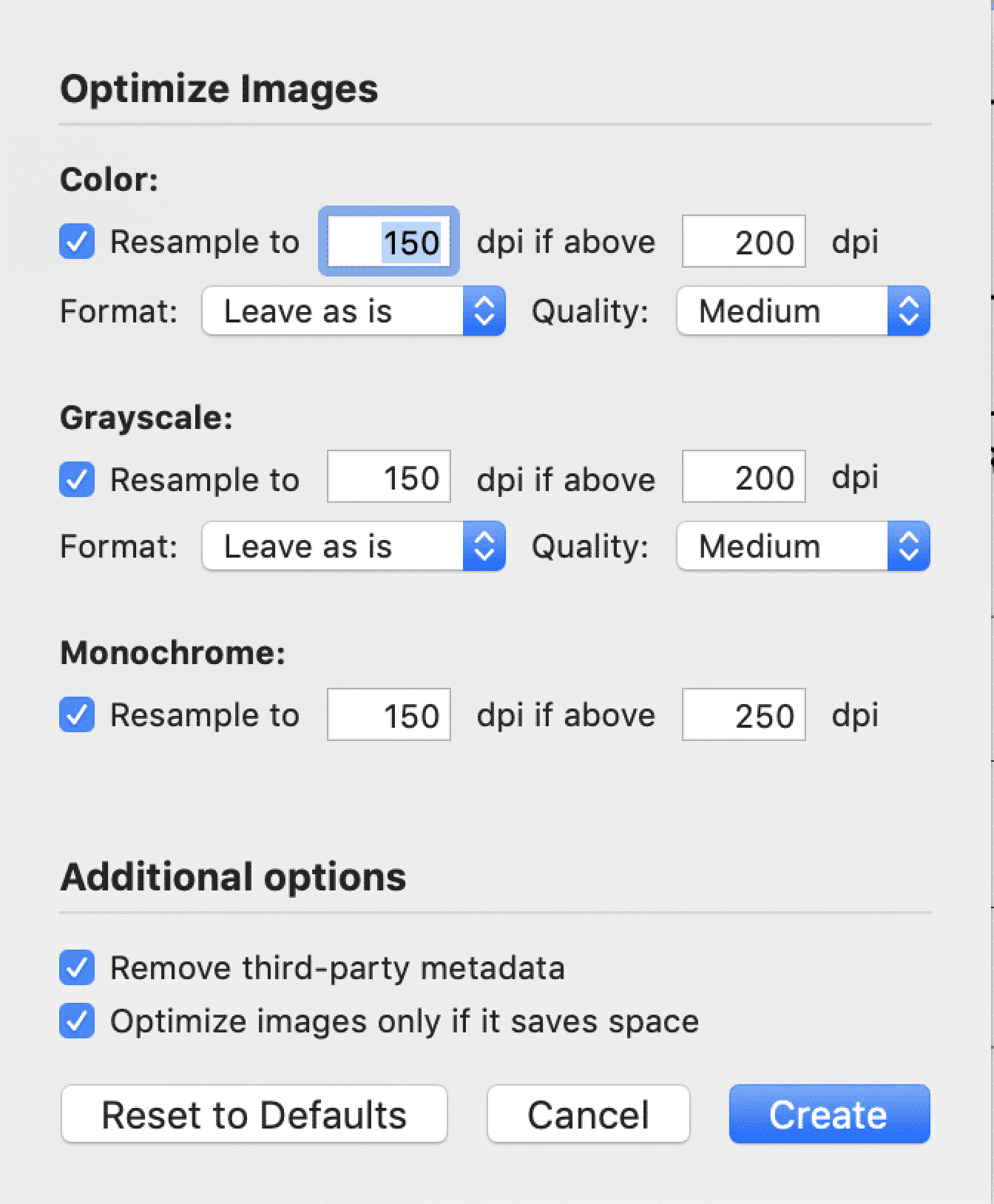994x1204 pixels.
Task: Click the Create button
Action: point(829,1115)
